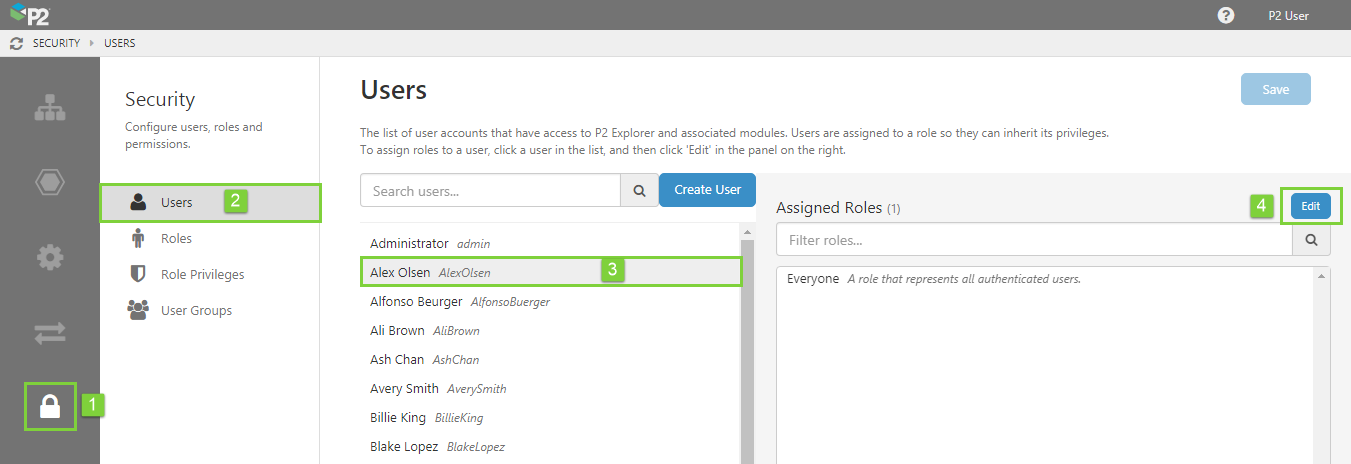Screen dimensions: 1351x464
Task: Open Role Privileges in the Security menu
Action: [202, 274]
